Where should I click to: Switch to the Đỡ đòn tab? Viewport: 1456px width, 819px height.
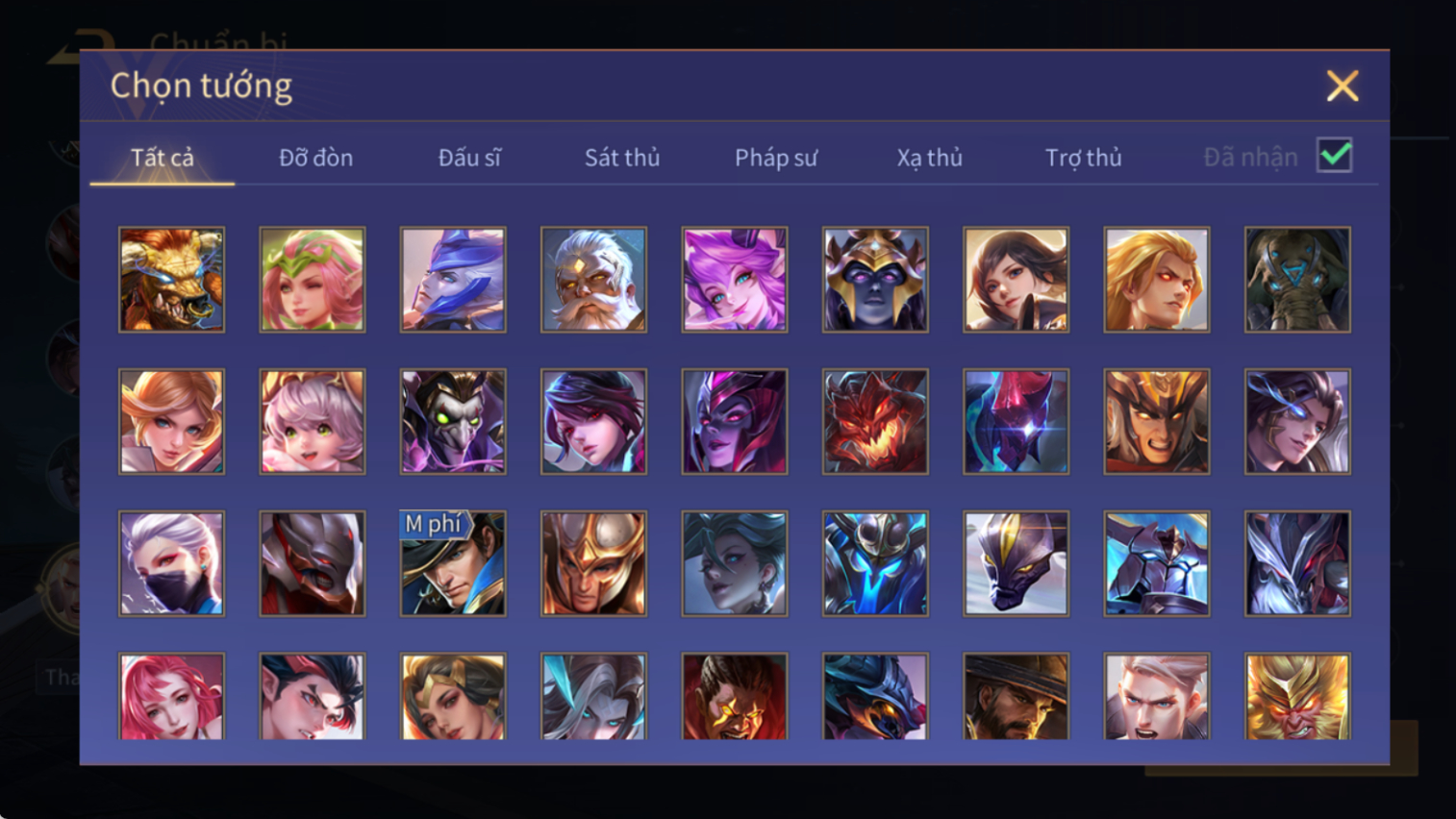[x=315, y=158]
